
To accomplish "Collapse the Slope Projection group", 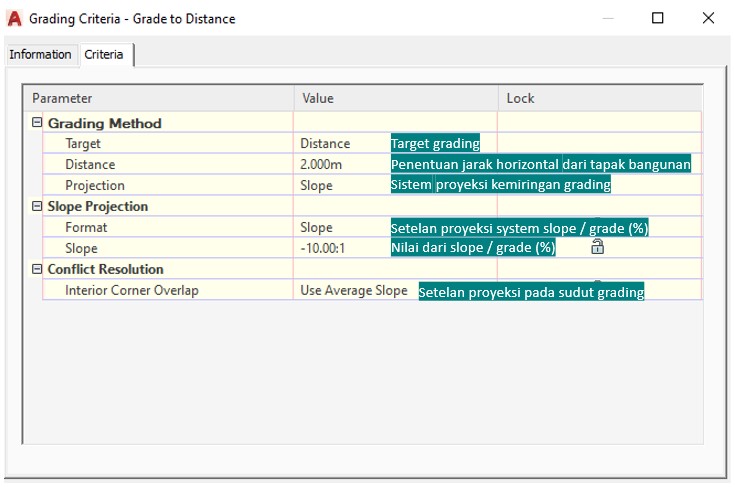I will 38,206.
